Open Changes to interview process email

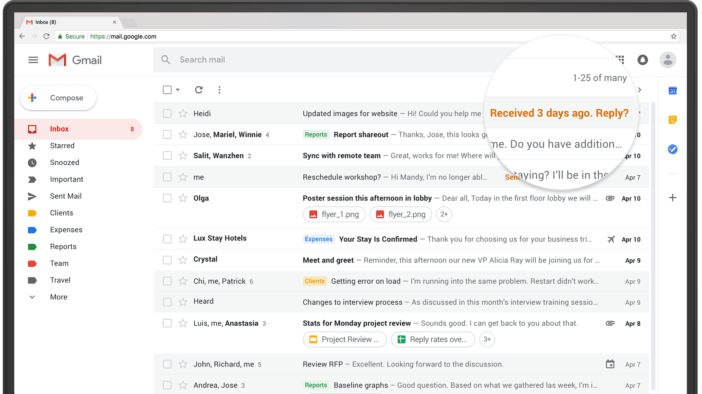(402, 302)
